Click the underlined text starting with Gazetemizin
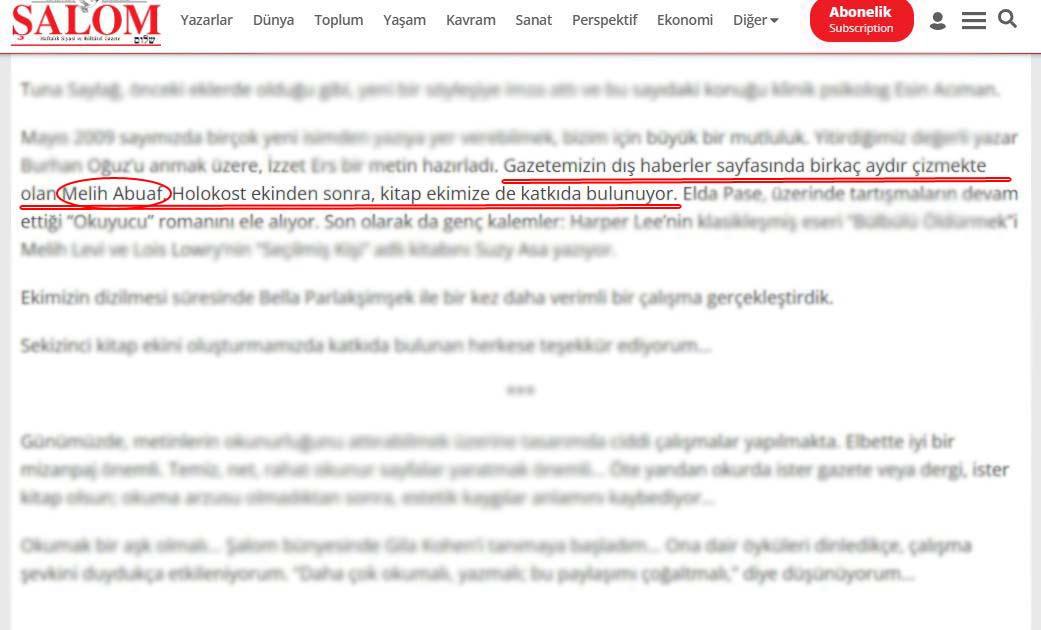 (x=745, y=166)
